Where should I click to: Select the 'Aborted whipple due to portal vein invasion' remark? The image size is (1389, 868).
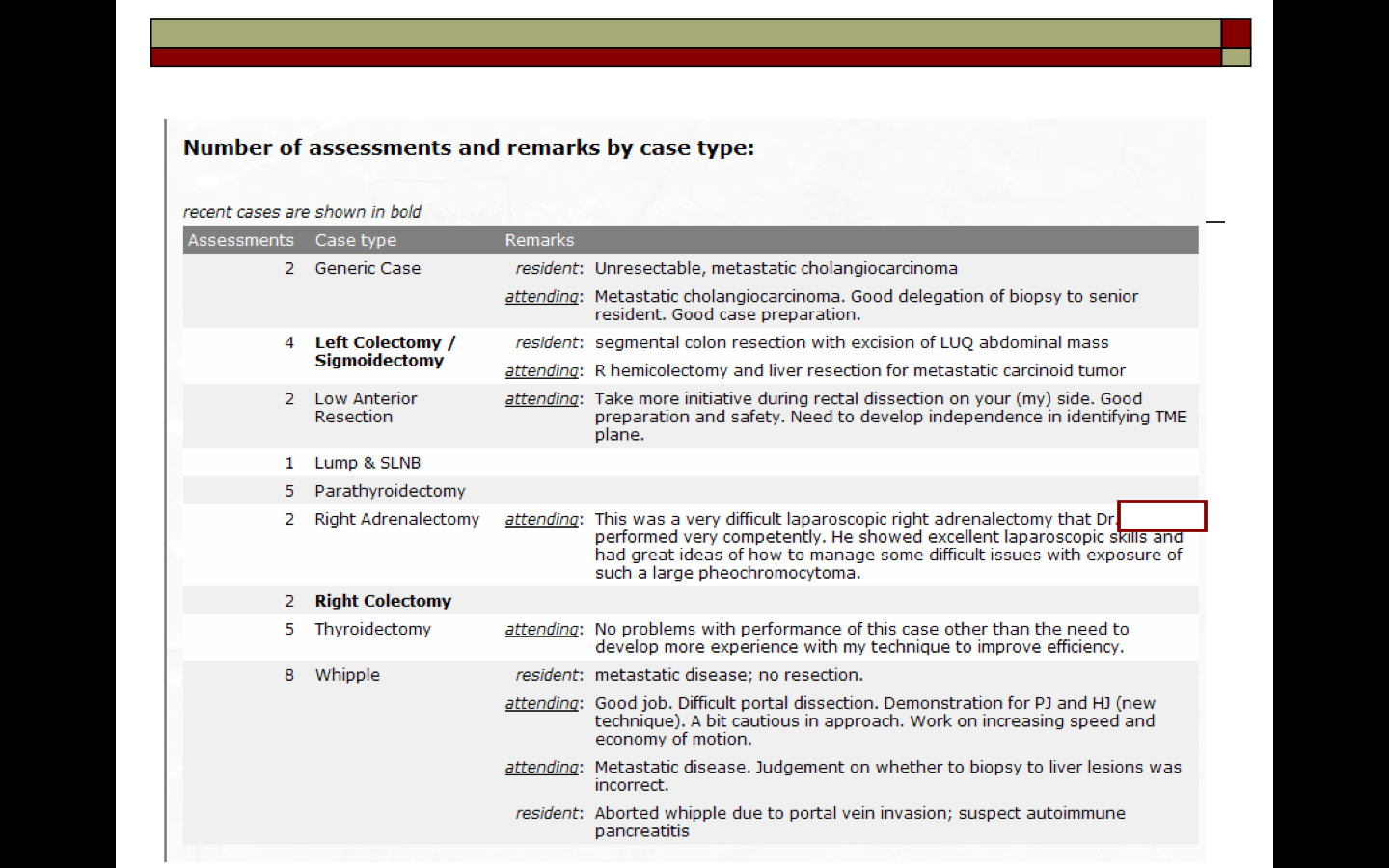pos(860,822)
